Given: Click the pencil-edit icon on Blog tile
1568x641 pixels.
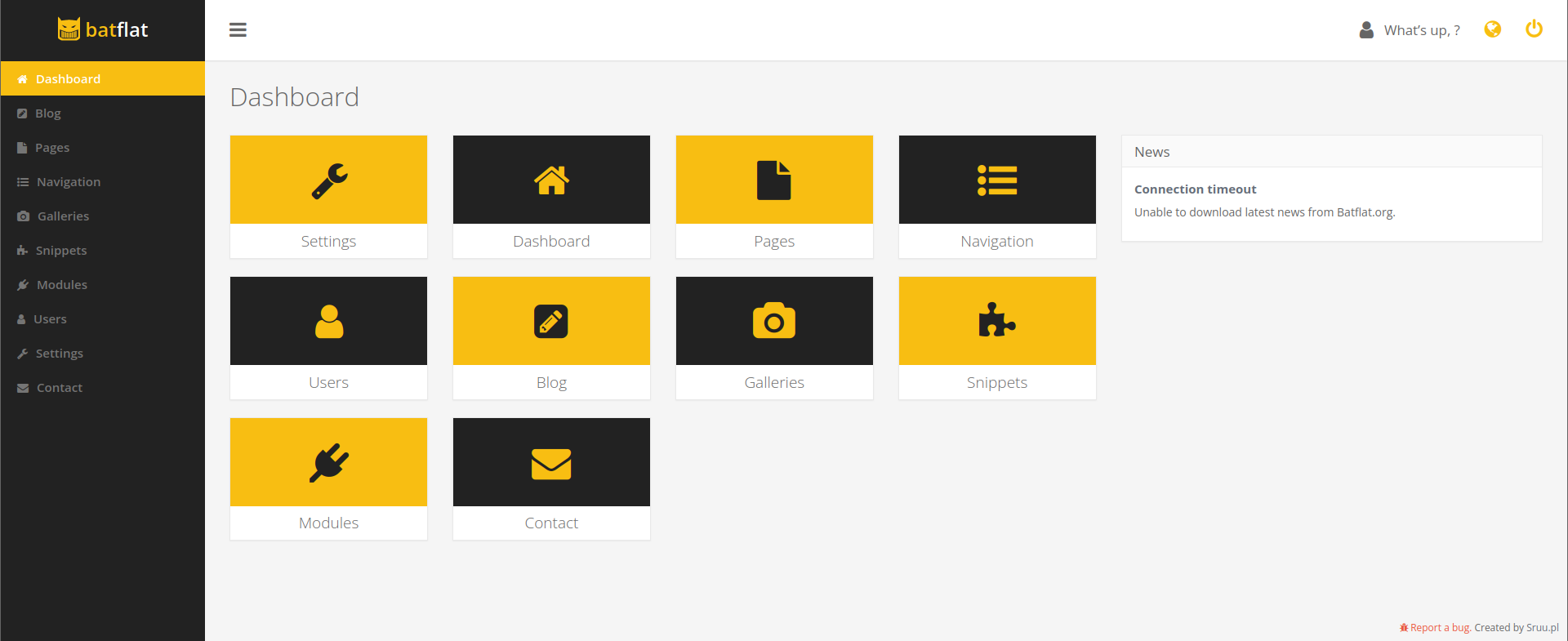Looking at the screenshot, I should click(x=551, y=322).
